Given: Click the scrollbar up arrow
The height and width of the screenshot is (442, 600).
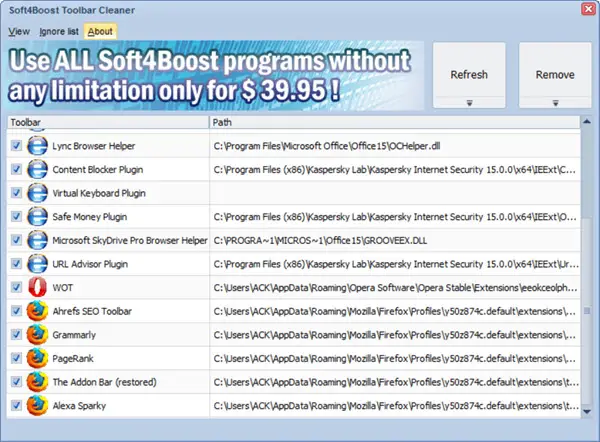Looking at the screenshot, I should tap(586, 122).
